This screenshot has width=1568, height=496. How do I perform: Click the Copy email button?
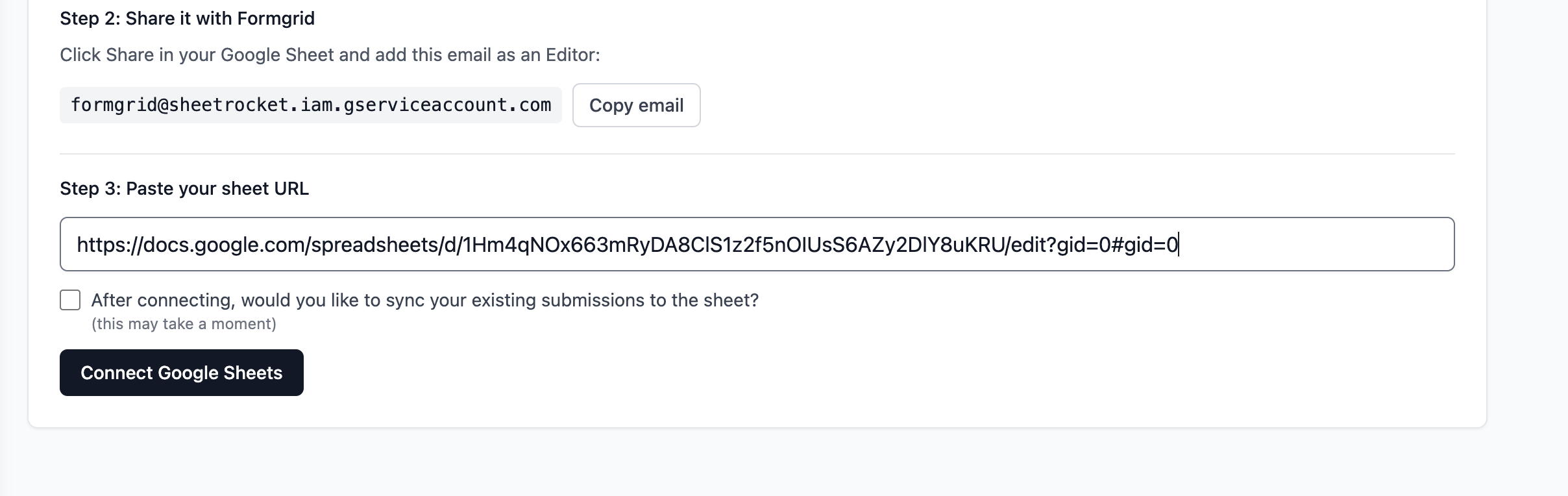coord(636,105)
